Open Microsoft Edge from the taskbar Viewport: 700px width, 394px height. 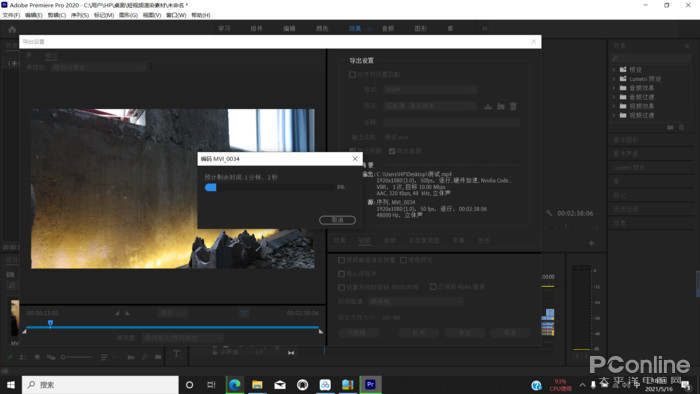(235, 385)
